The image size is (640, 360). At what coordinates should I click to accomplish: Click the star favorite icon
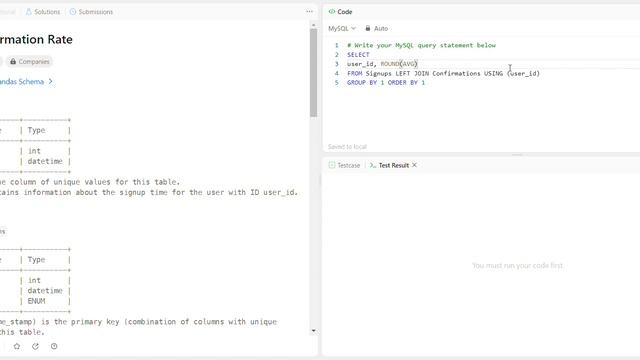coord(17,346)
